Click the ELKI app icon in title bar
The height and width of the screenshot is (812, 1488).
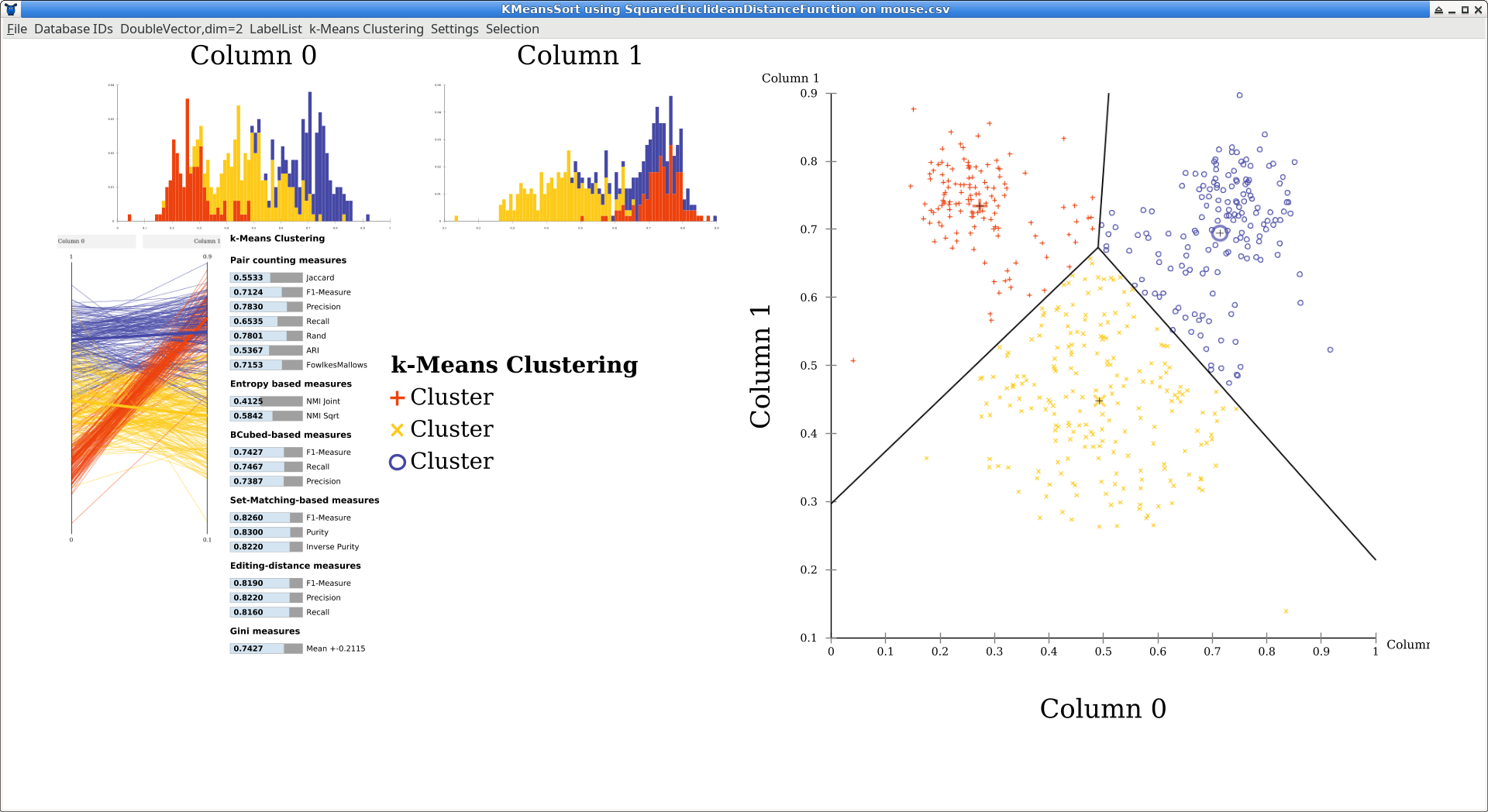(10, 9)
